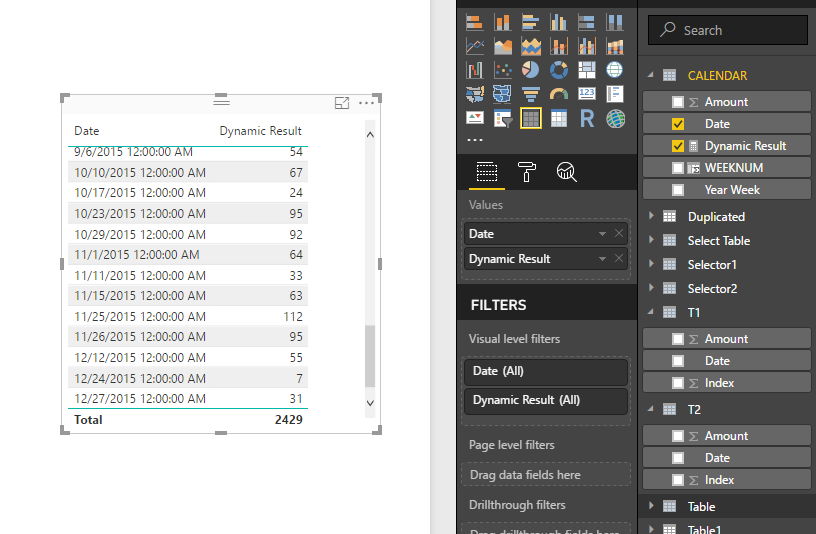Select the Line chart visualization

point(475,46)
